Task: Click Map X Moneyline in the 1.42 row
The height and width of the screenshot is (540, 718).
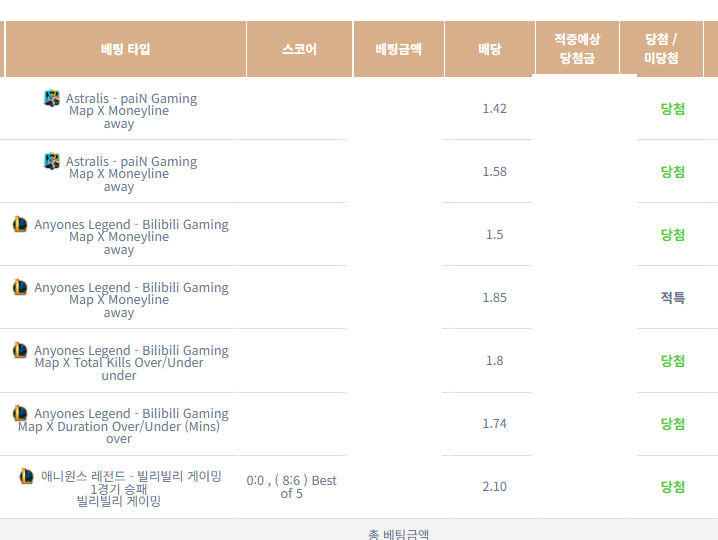Action: (119, 111)
